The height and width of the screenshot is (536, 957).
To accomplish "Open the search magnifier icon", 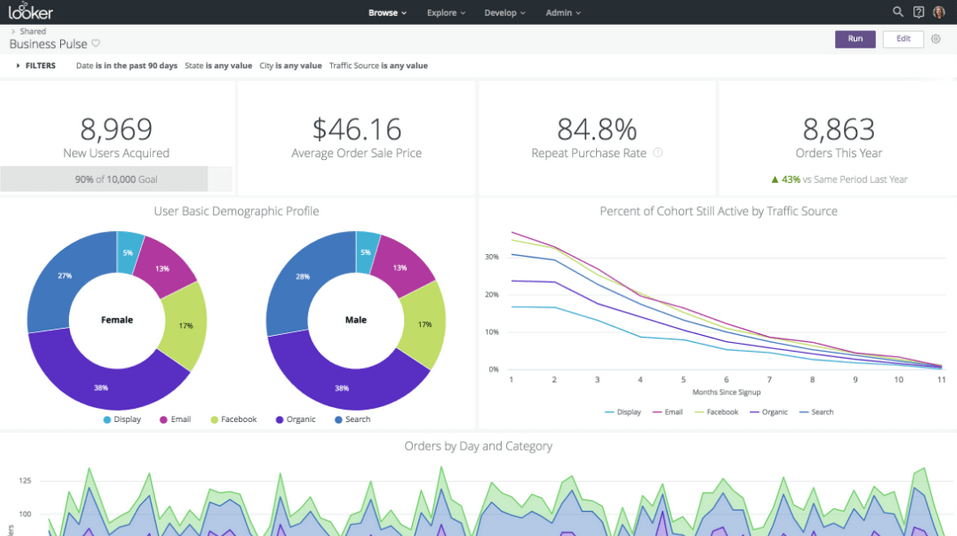I will pos(898,12).
